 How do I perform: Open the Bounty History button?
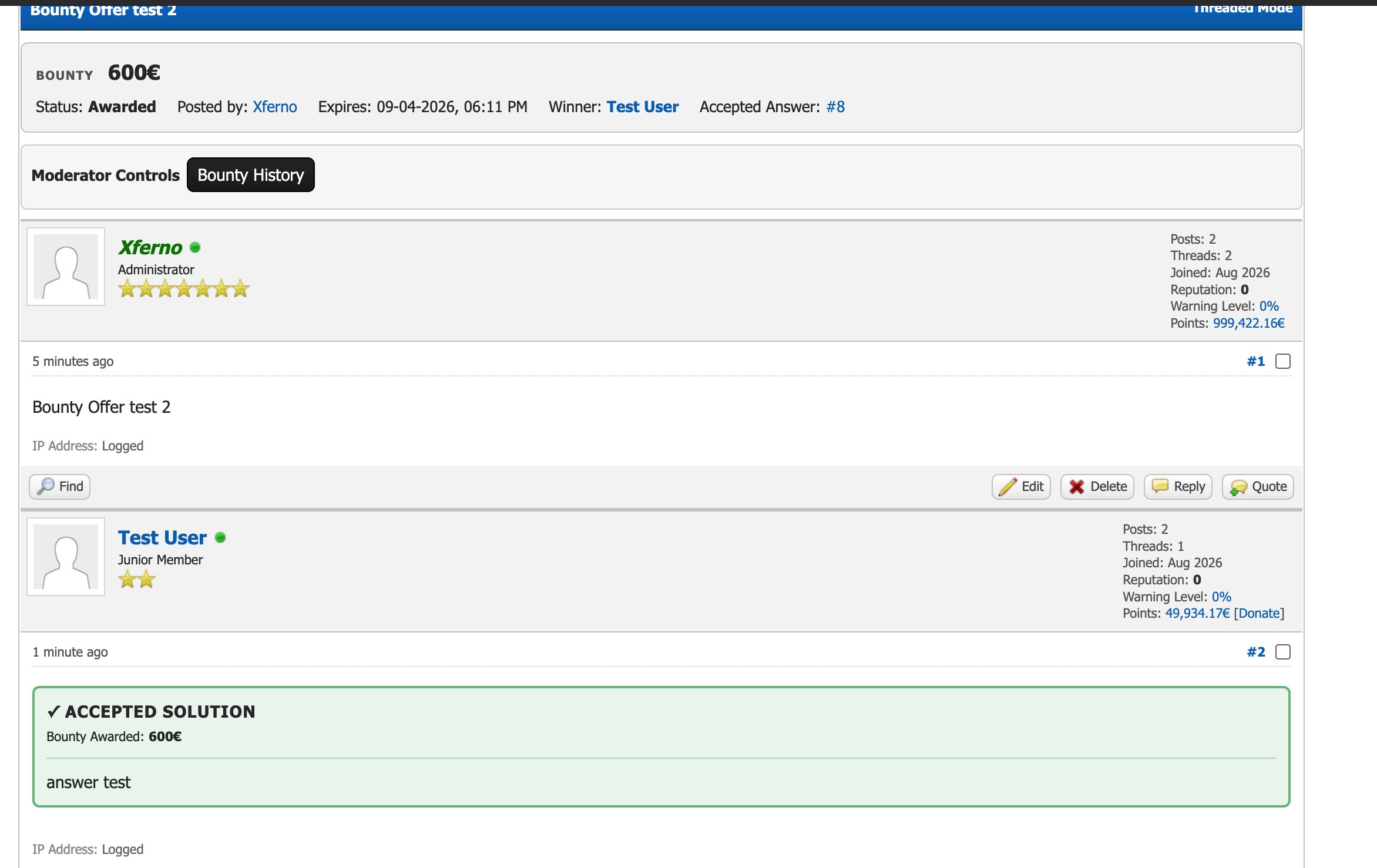coord(251,175)
